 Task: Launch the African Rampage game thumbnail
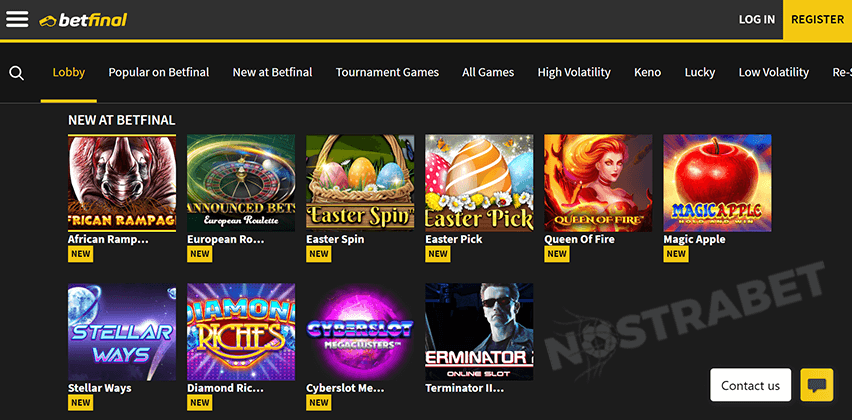tap(122, 183)
